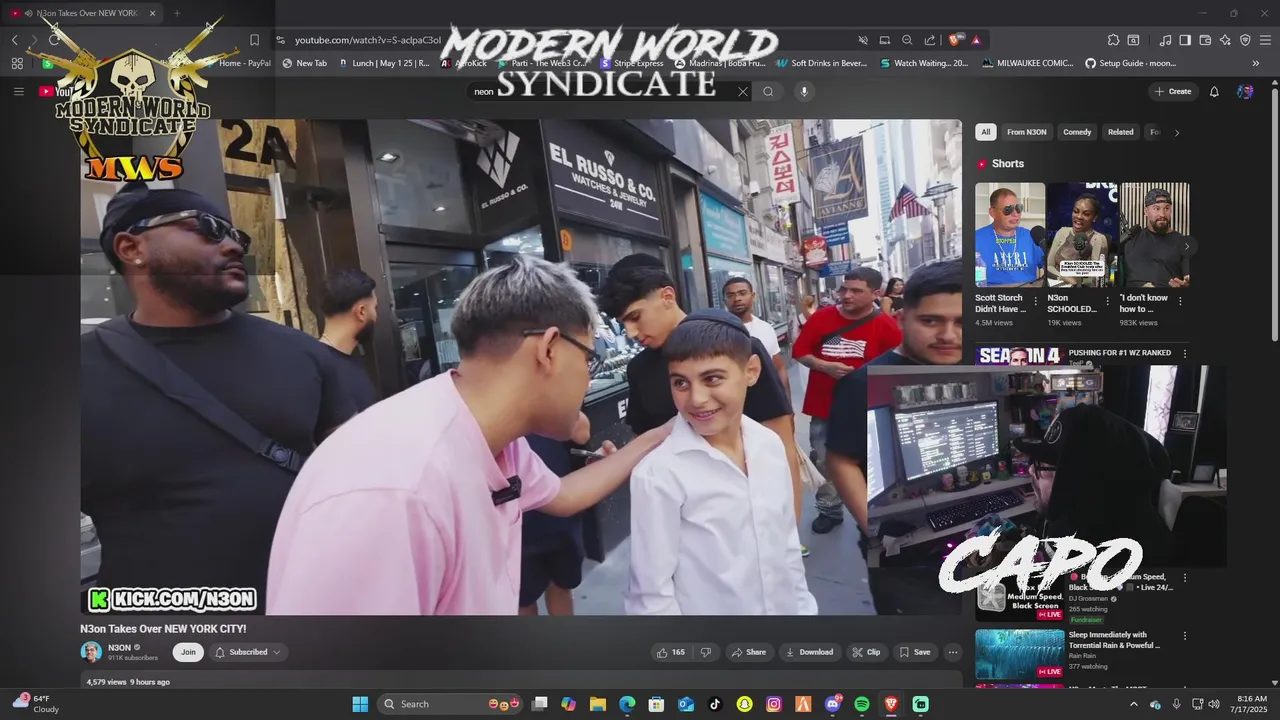Open the Brave main menu
This screenshot has height=720, width=1280.
pyautogui.click(x=1265, y=40)
